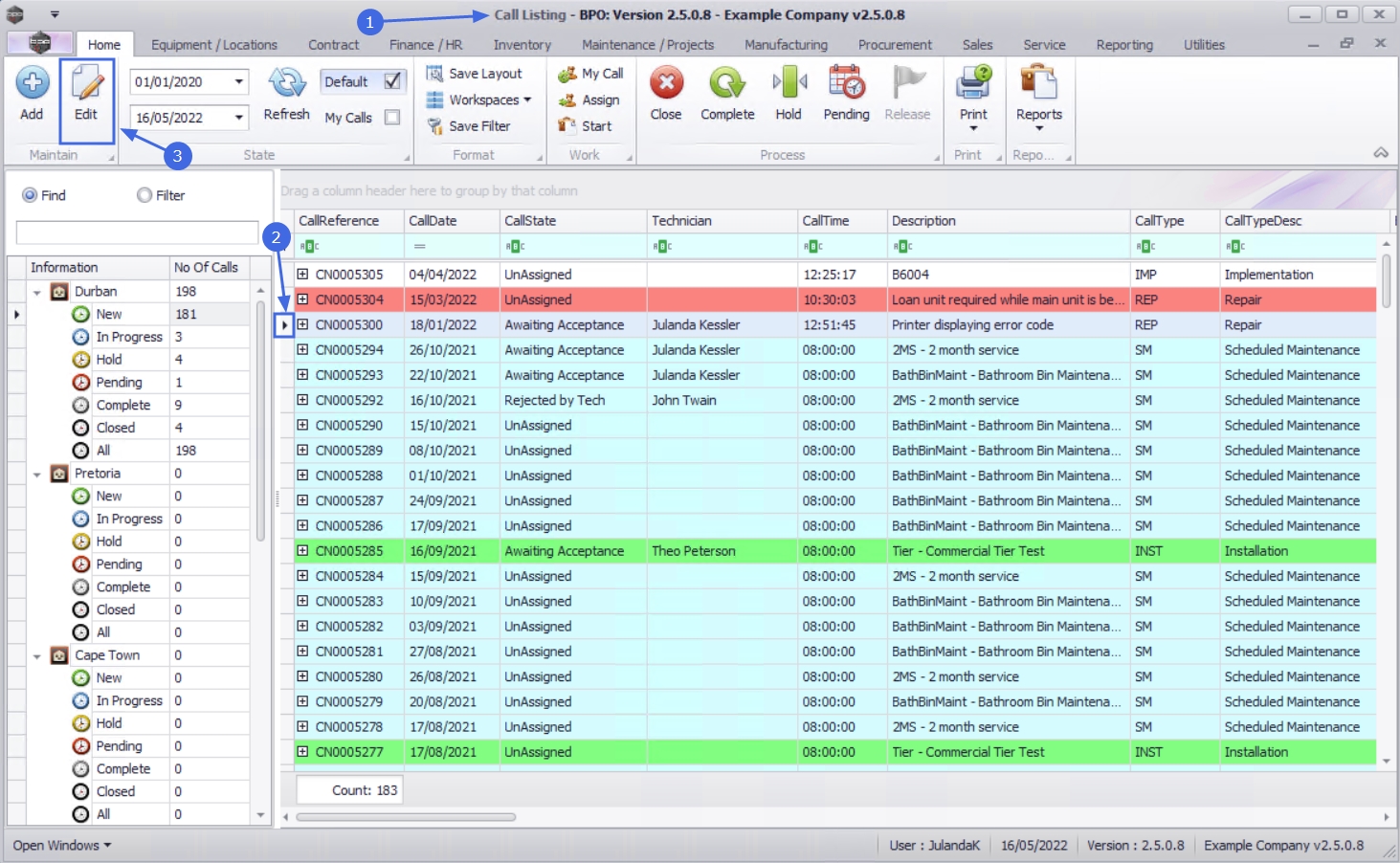Select call row CN0005277
The width and height of the screenshot is (1400, 863).
834,752
